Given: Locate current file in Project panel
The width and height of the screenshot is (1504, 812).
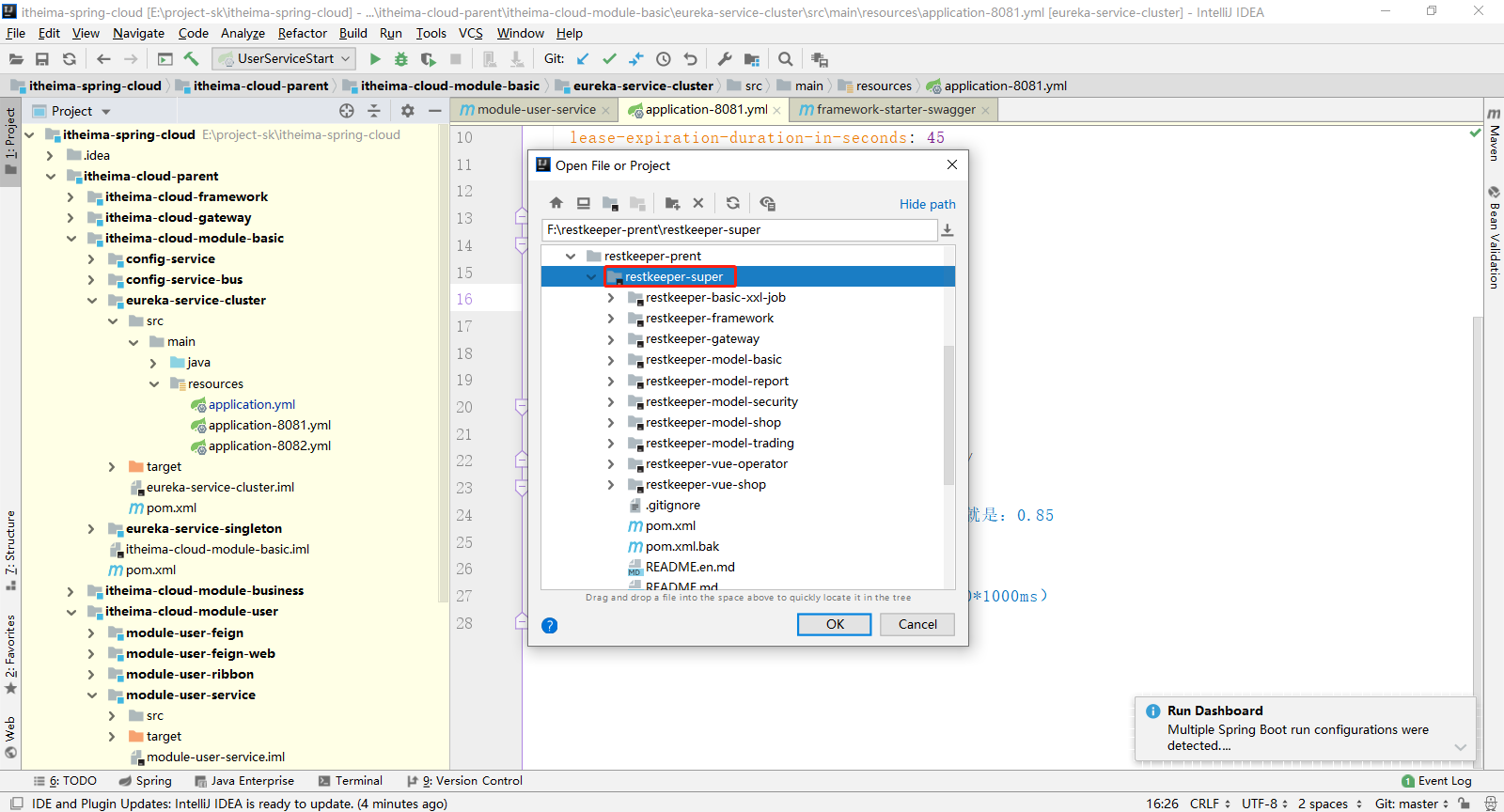Looking at the screenshot, I should (x=347, y=111).
